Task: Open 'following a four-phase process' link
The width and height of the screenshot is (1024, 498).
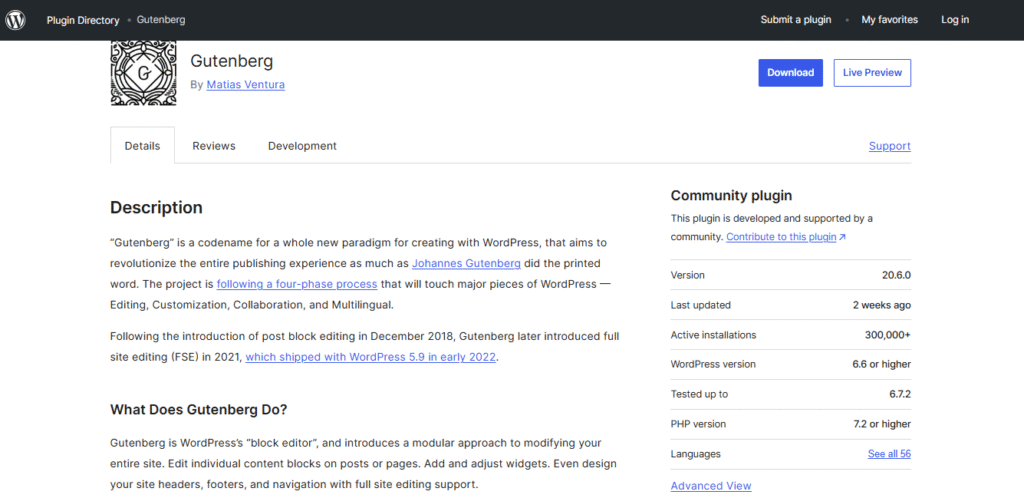Action: click(x=296, y=284)
